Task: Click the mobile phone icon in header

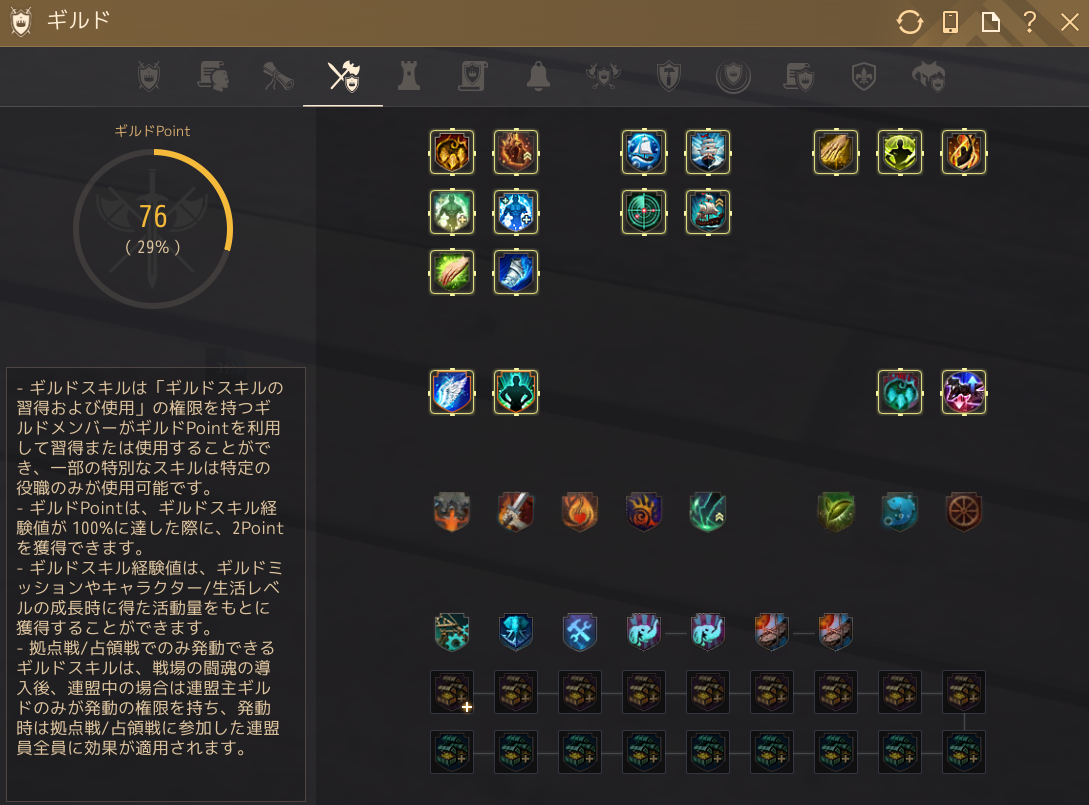Action: (x=950, y=22)
